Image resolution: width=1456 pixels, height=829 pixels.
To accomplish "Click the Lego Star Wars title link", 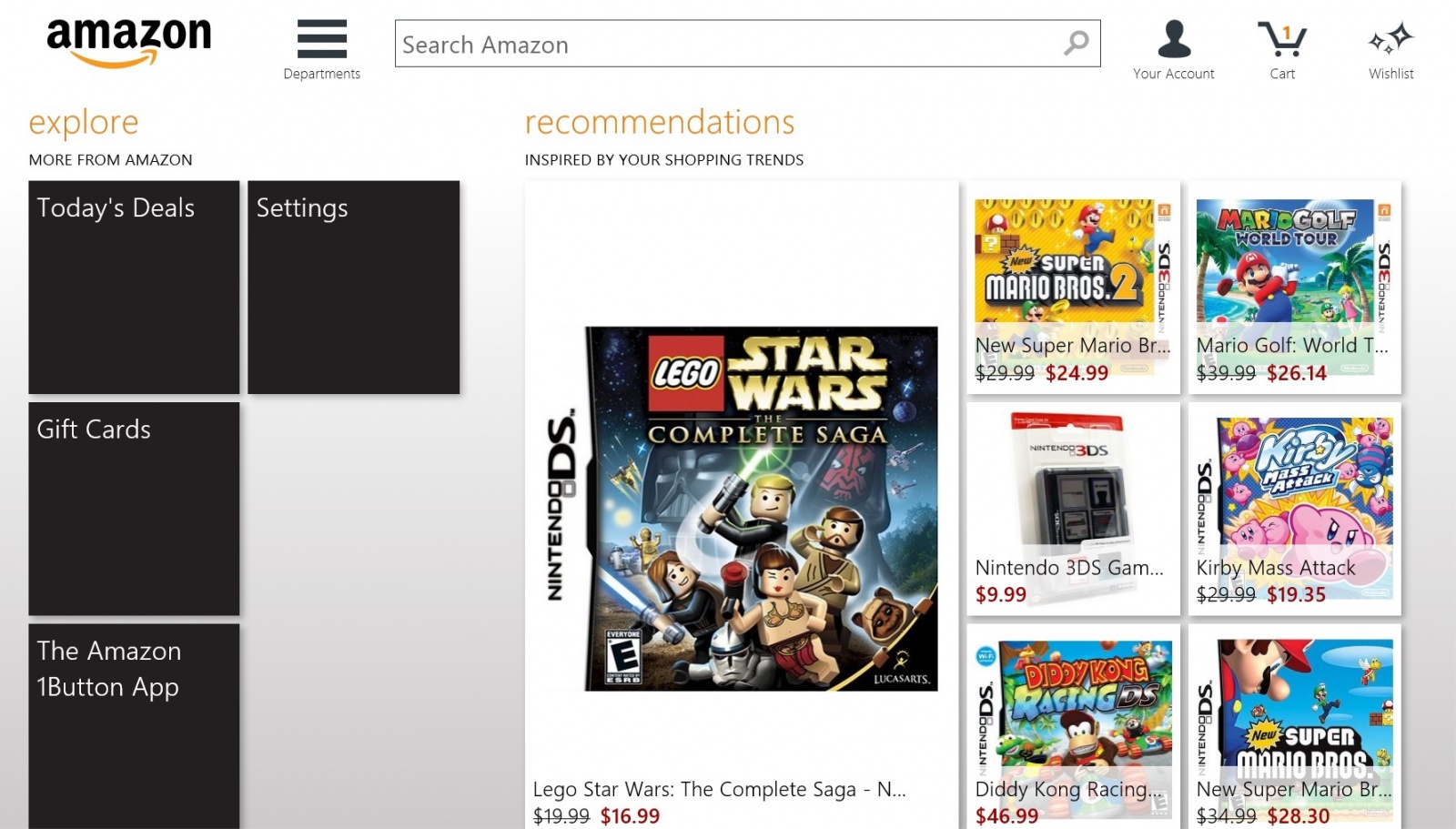I will 719,789.
